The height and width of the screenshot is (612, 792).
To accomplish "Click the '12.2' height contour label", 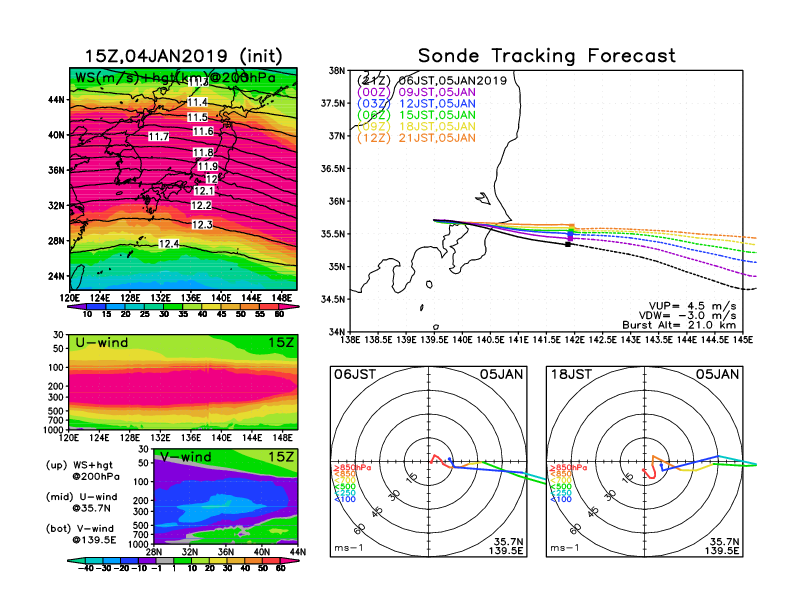I will 201,205.
